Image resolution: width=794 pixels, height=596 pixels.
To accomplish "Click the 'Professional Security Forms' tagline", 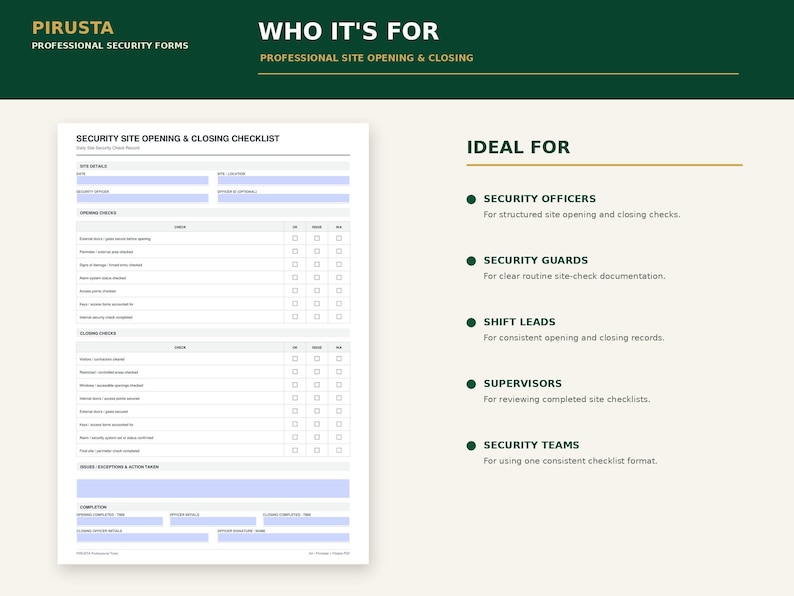I will click(110, 46).
